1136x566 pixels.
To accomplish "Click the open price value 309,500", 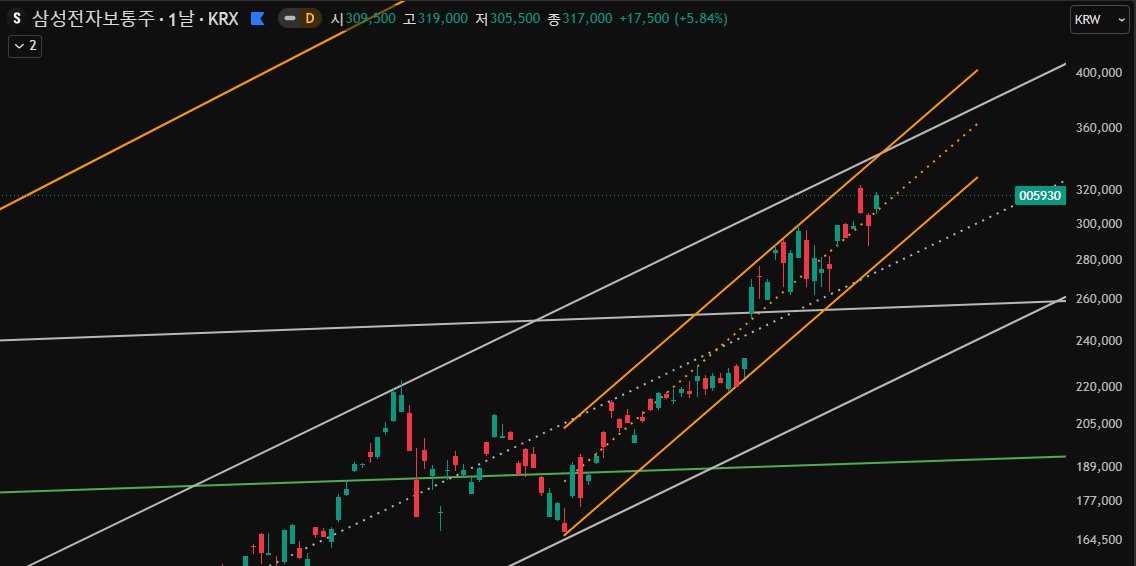I will [x=370, y=19].
